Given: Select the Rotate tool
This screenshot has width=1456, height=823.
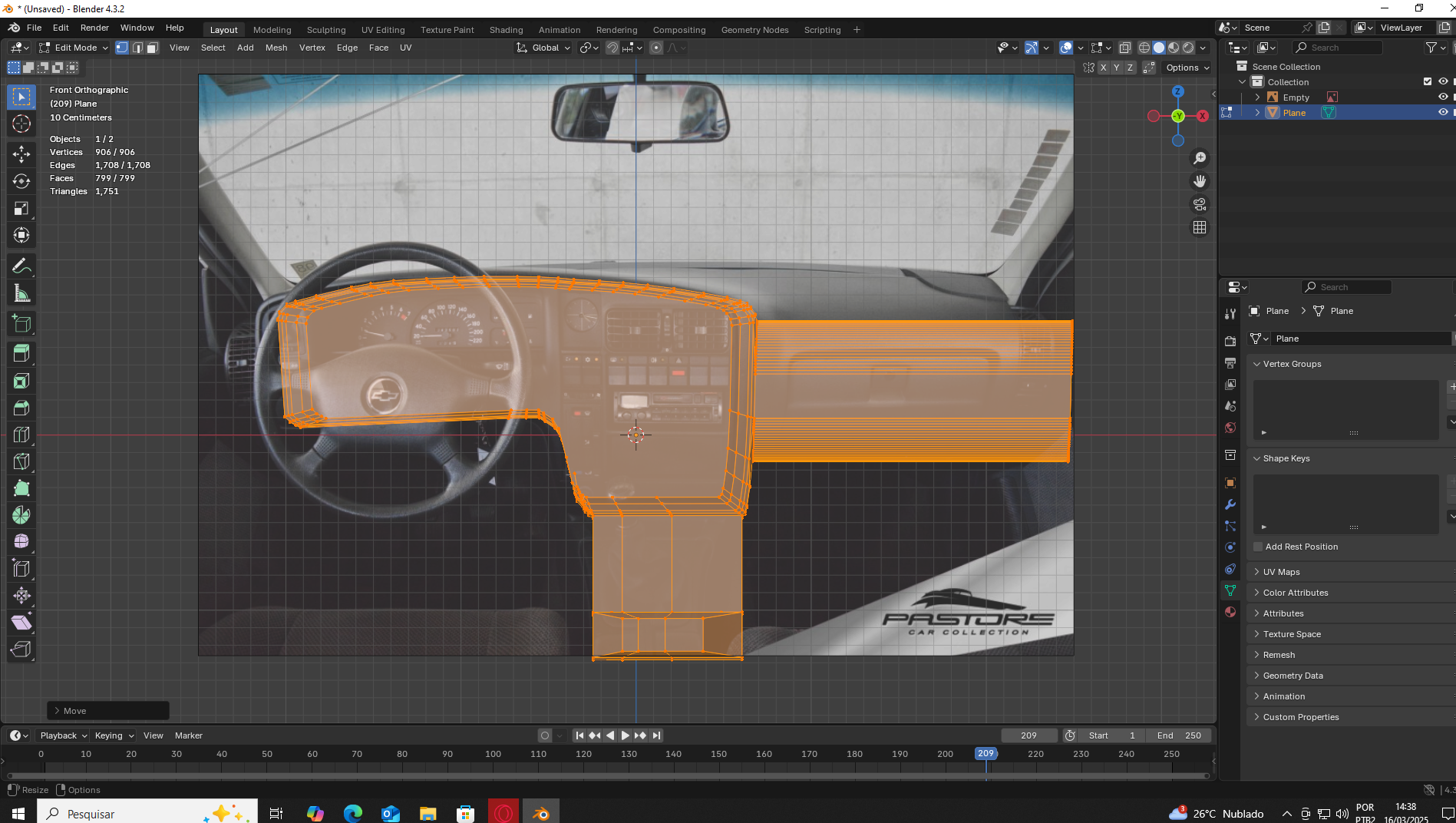Looking at the screenshot, I should point(21,181).
